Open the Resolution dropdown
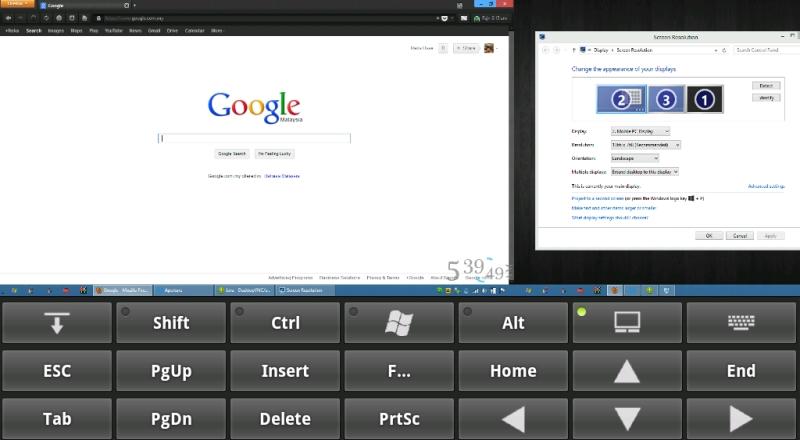The width and height of the screenshot is (800, 440). (x=646, y=145)
